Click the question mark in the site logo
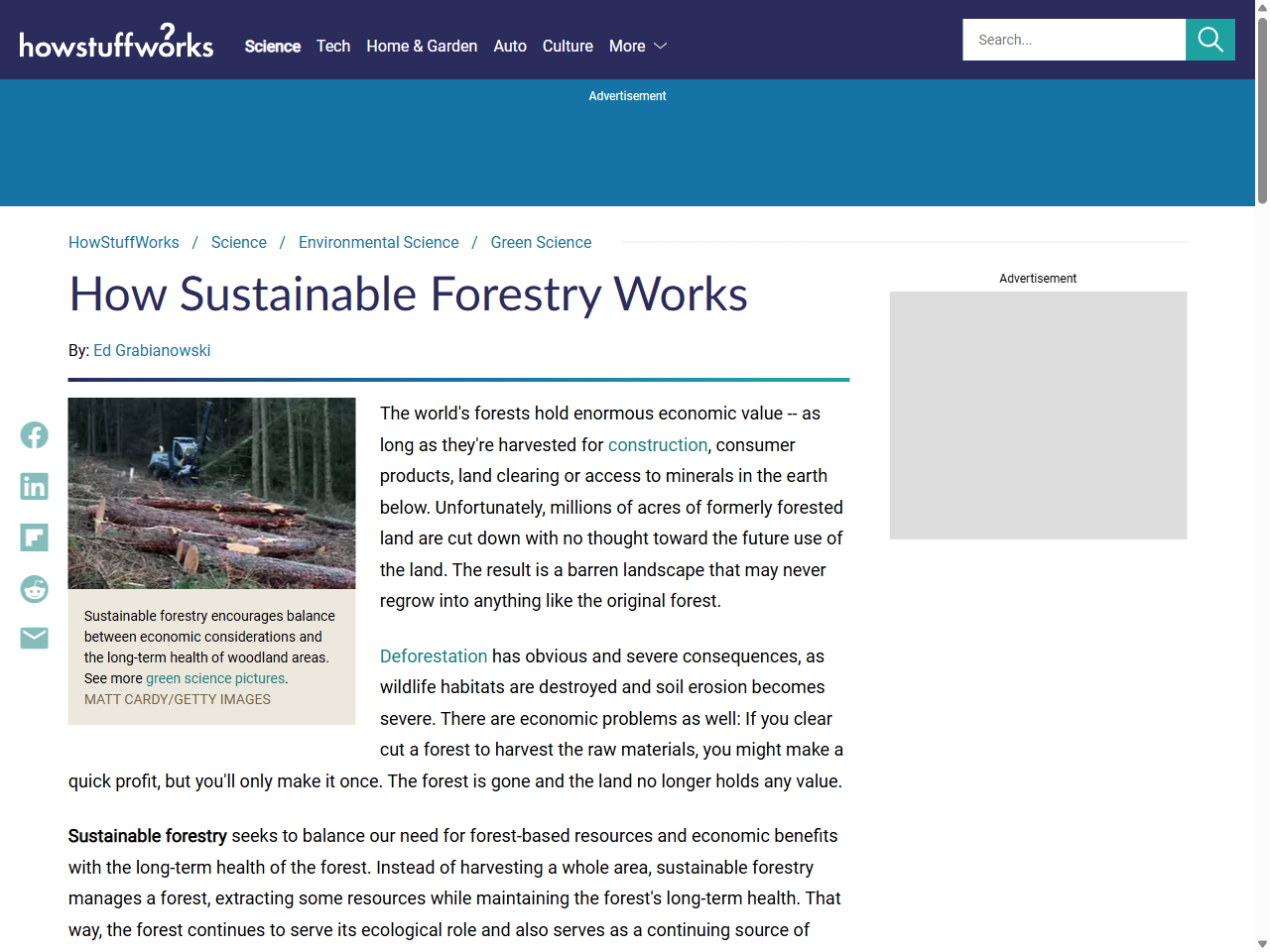The image size is (1270, 952). click(165, 31)
